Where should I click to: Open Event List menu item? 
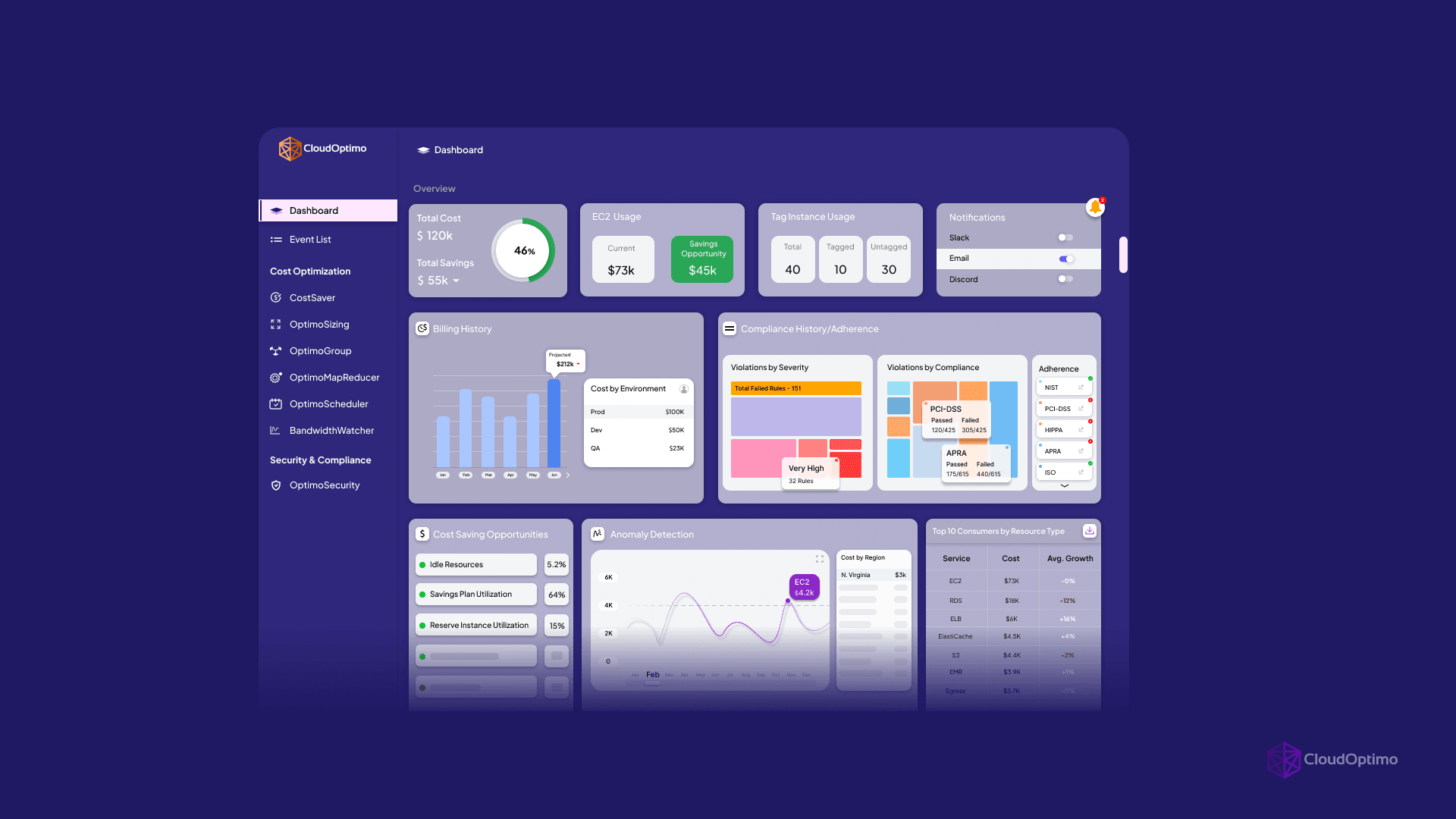(309, 238)
